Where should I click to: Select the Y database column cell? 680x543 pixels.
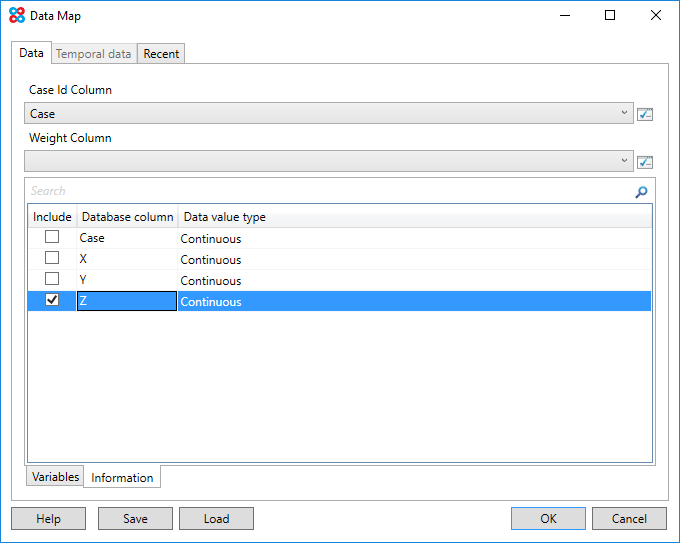coord(127,280)
